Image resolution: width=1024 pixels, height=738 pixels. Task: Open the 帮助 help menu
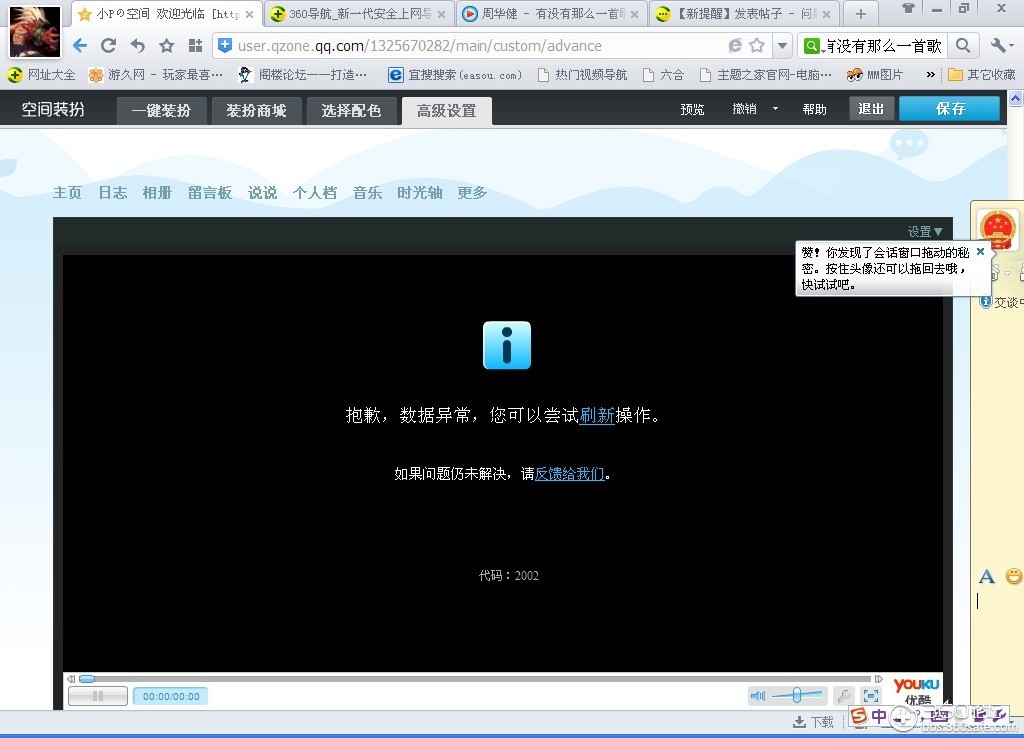coord(814,109)
